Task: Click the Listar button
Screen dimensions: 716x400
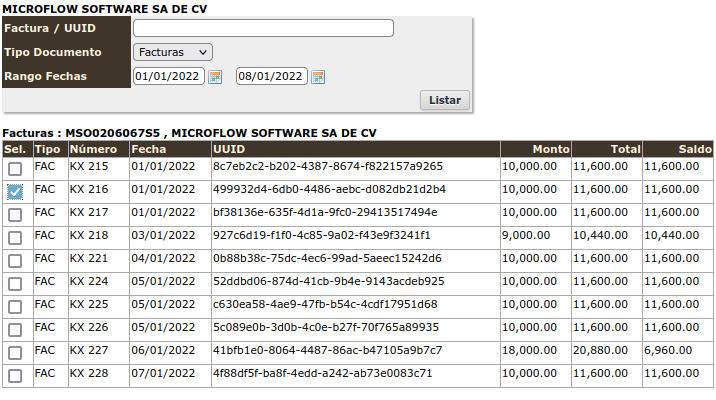Action: (445, 100)
